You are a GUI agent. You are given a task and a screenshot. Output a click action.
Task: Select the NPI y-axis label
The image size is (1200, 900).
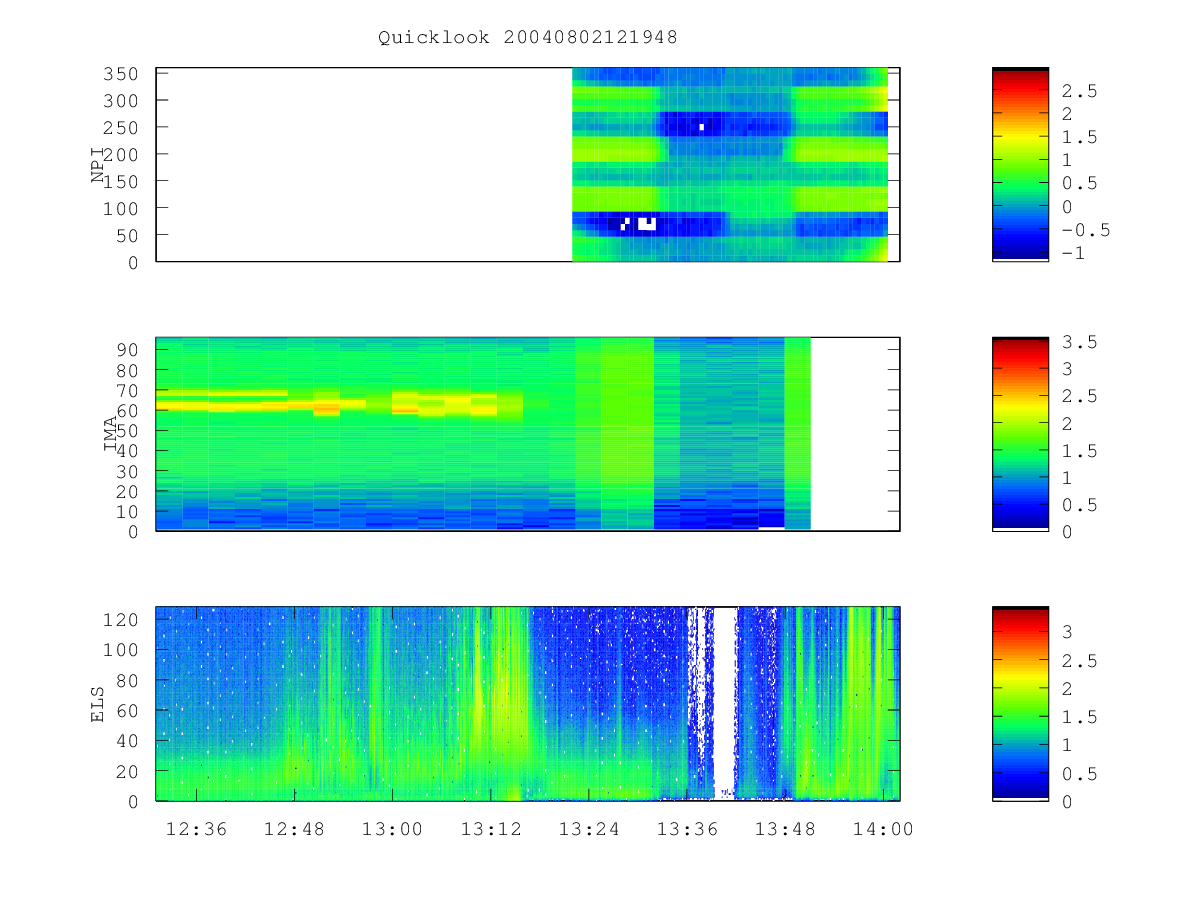point(98,164)
